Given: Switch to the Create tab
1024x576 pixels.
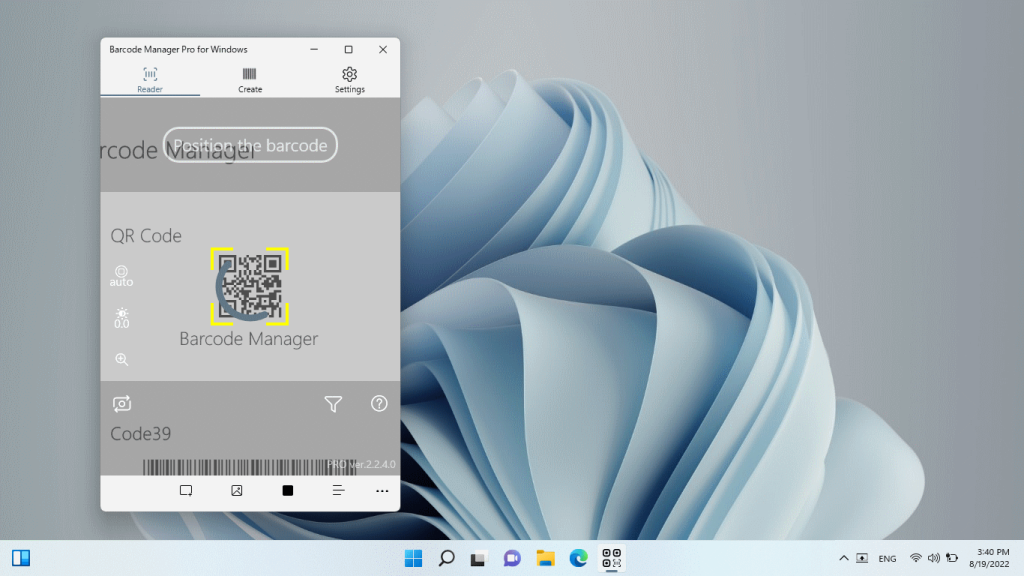Looking at the screenshot, I should pos(249,80).
